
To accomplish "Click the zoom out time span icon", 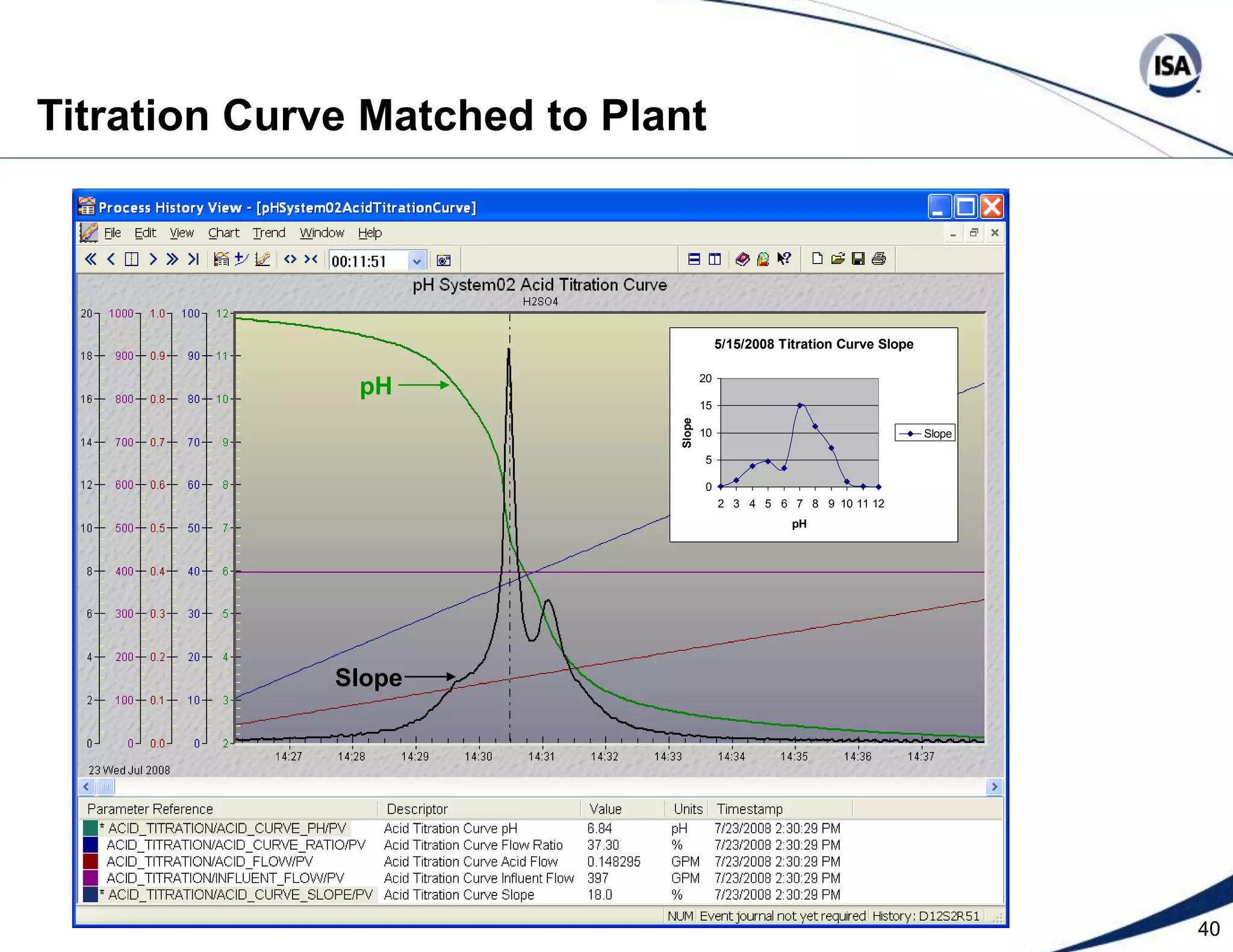I will (311, 259).
